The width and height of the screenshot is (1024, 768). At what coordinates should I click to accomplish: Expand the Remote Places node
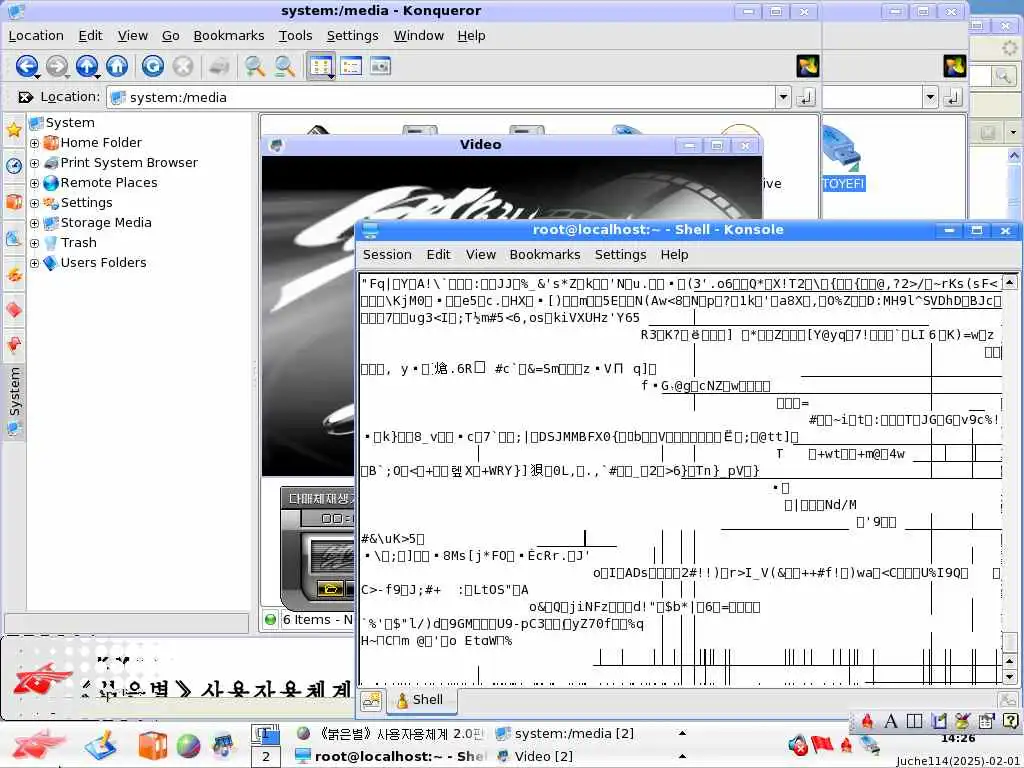[x=35, y=184]
